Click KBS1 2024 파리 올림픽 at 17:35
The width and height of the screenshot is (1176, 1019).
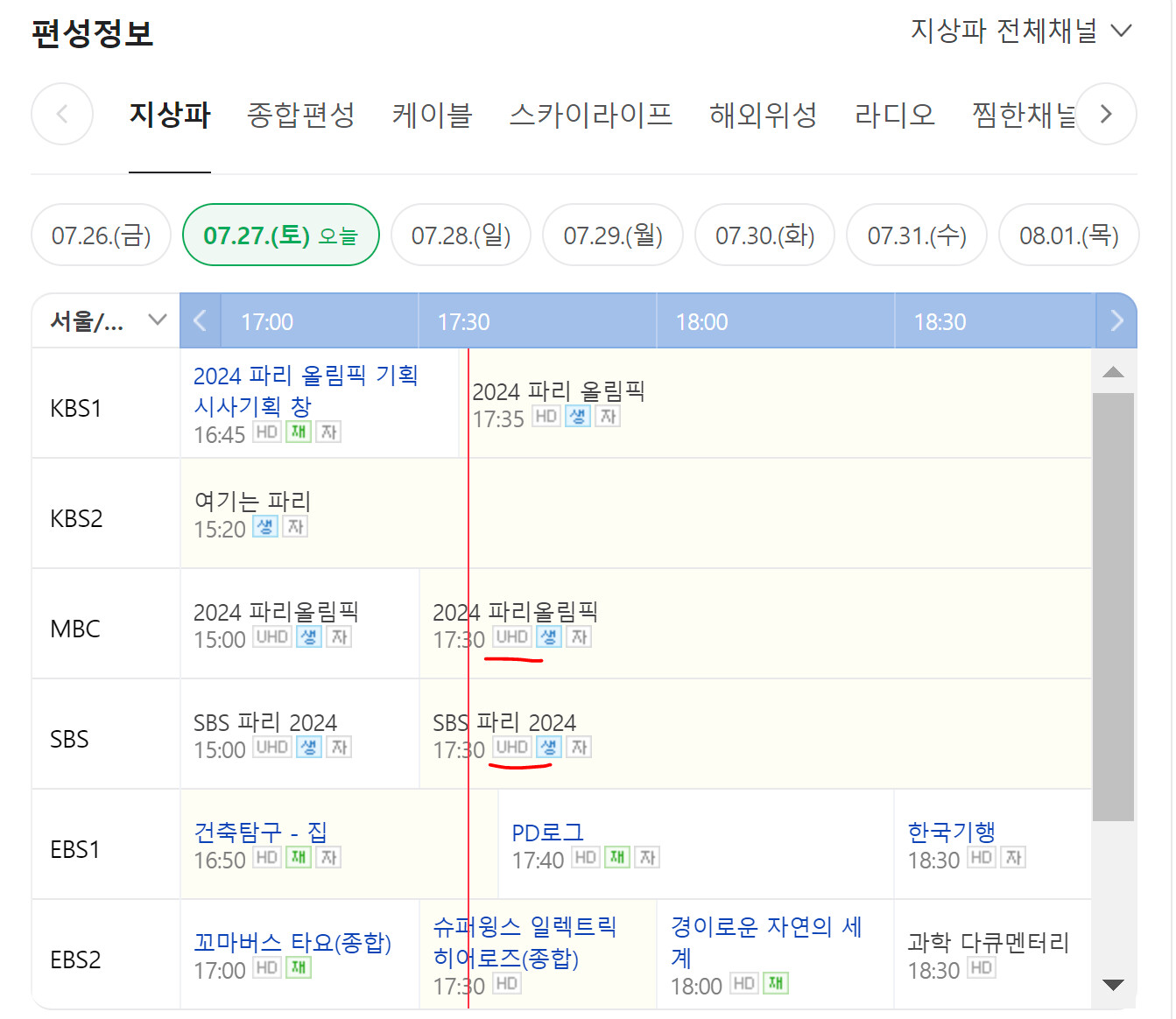coord(559,391)
